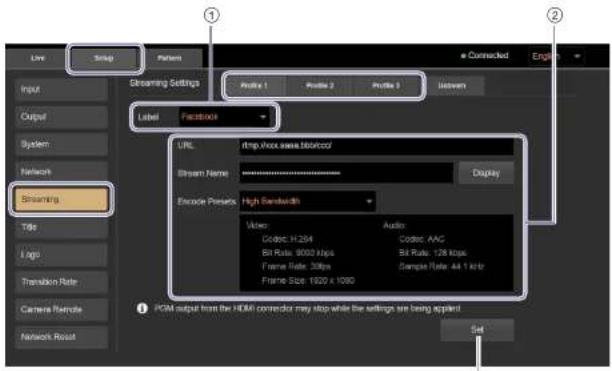
Task: Open Transition Rate settings
Action: pos(61,282)
